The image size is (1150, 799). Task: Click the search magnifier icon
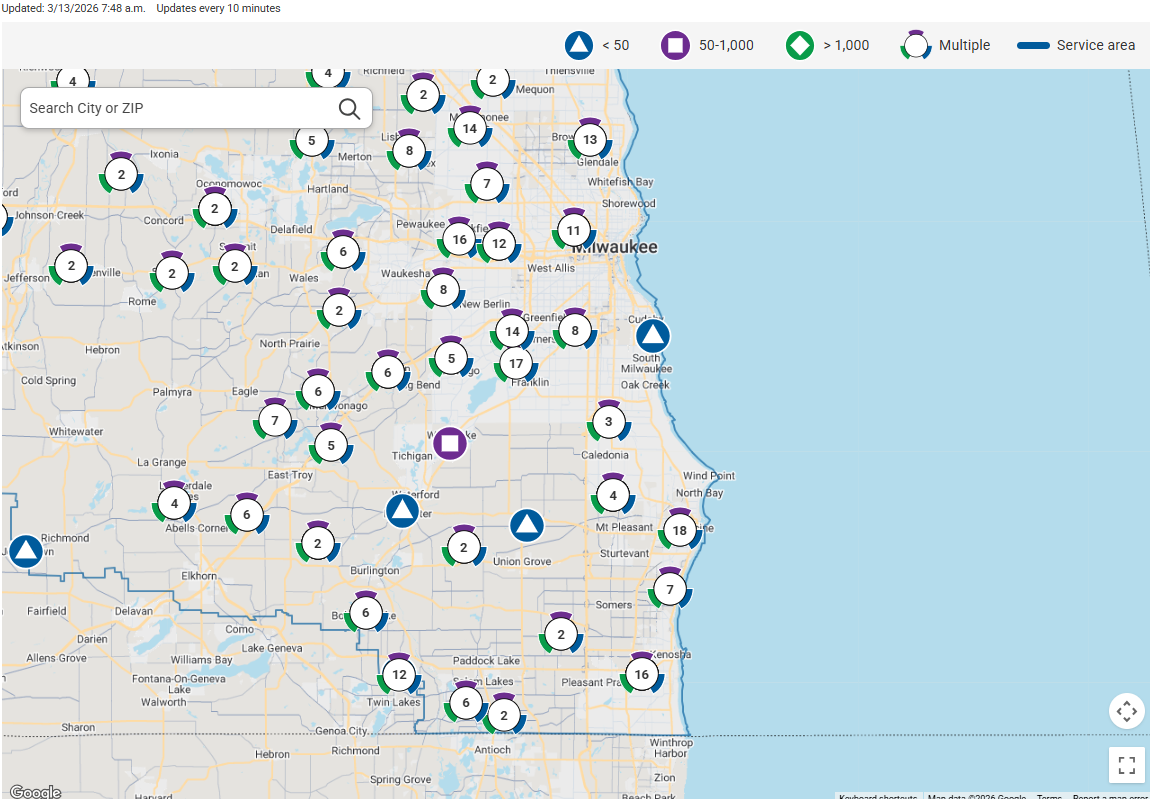[x=348, y=108]
